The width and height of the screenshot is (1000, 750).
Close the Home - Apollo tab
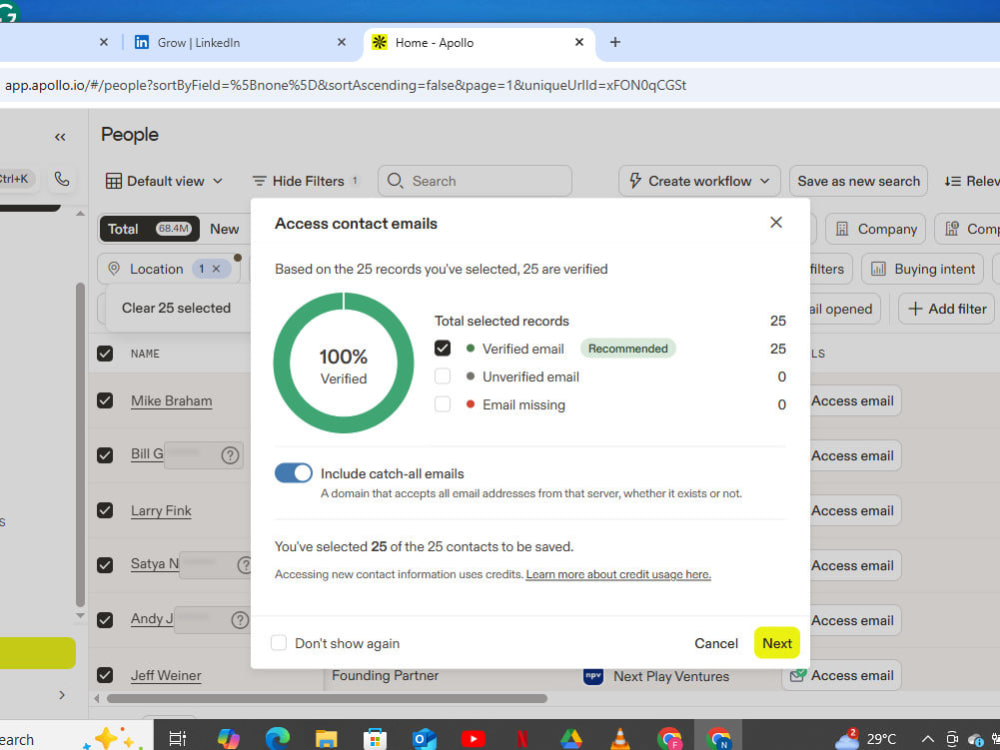(579, 42)
